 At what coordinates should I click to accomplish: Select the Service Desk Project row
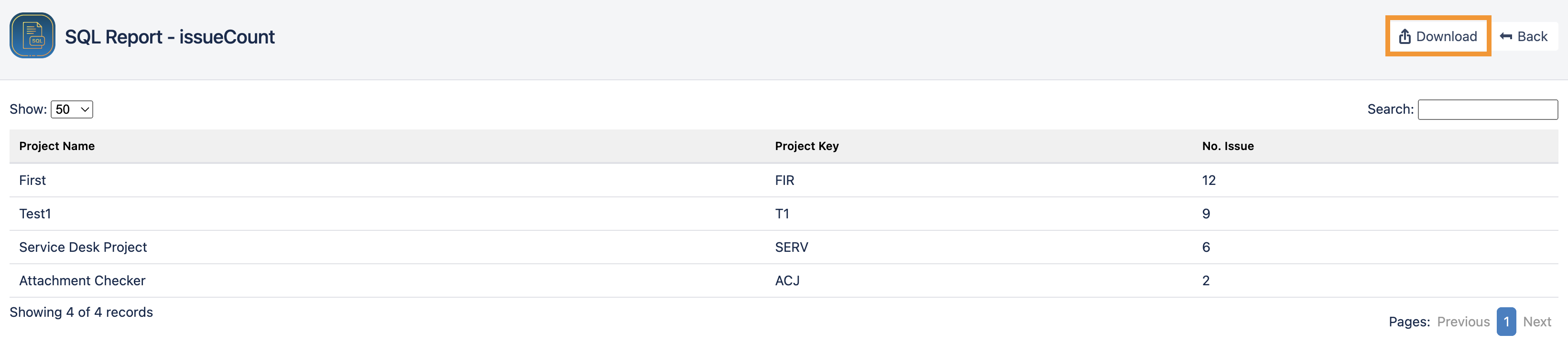coord(83,247)
